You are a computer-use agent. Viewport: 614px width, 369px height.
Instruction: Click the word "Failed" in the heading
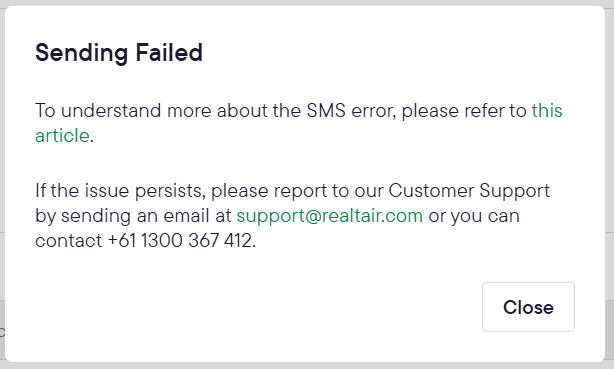click(169, 52)
